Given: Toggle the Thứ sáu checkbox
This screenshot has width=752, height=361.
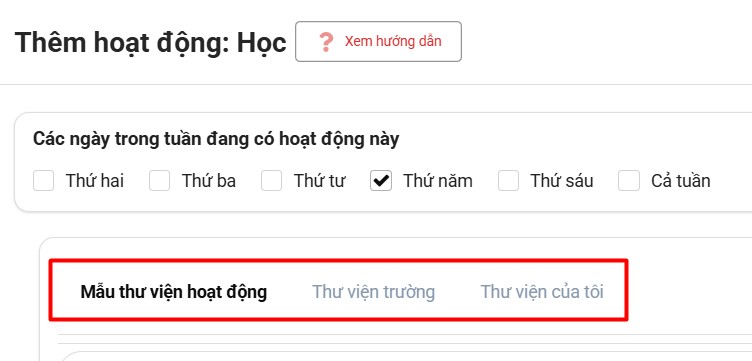Looking at the screenshot, I should 508,181.
